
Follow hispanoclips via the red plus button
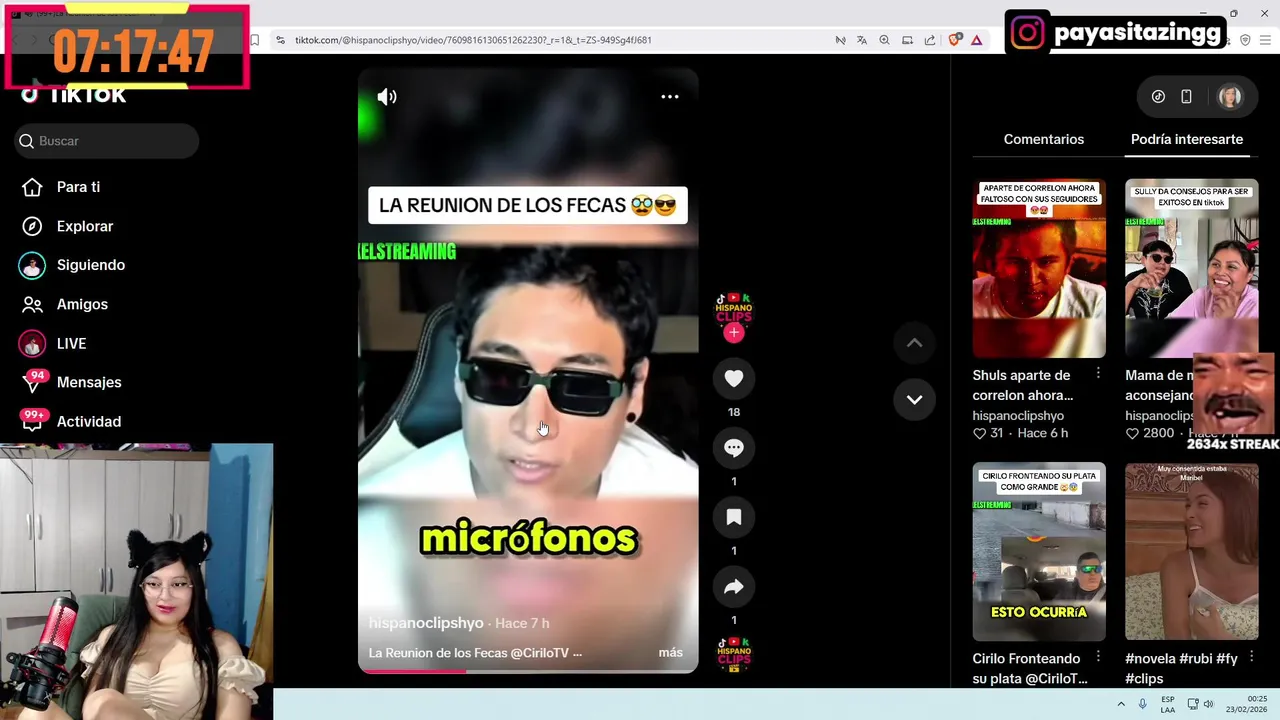734,332
